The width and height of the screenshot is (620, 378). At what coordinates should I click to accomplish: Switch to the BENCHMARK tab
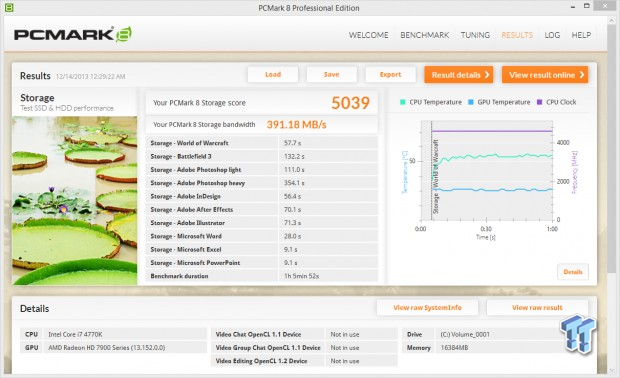[x=425, y=35]
